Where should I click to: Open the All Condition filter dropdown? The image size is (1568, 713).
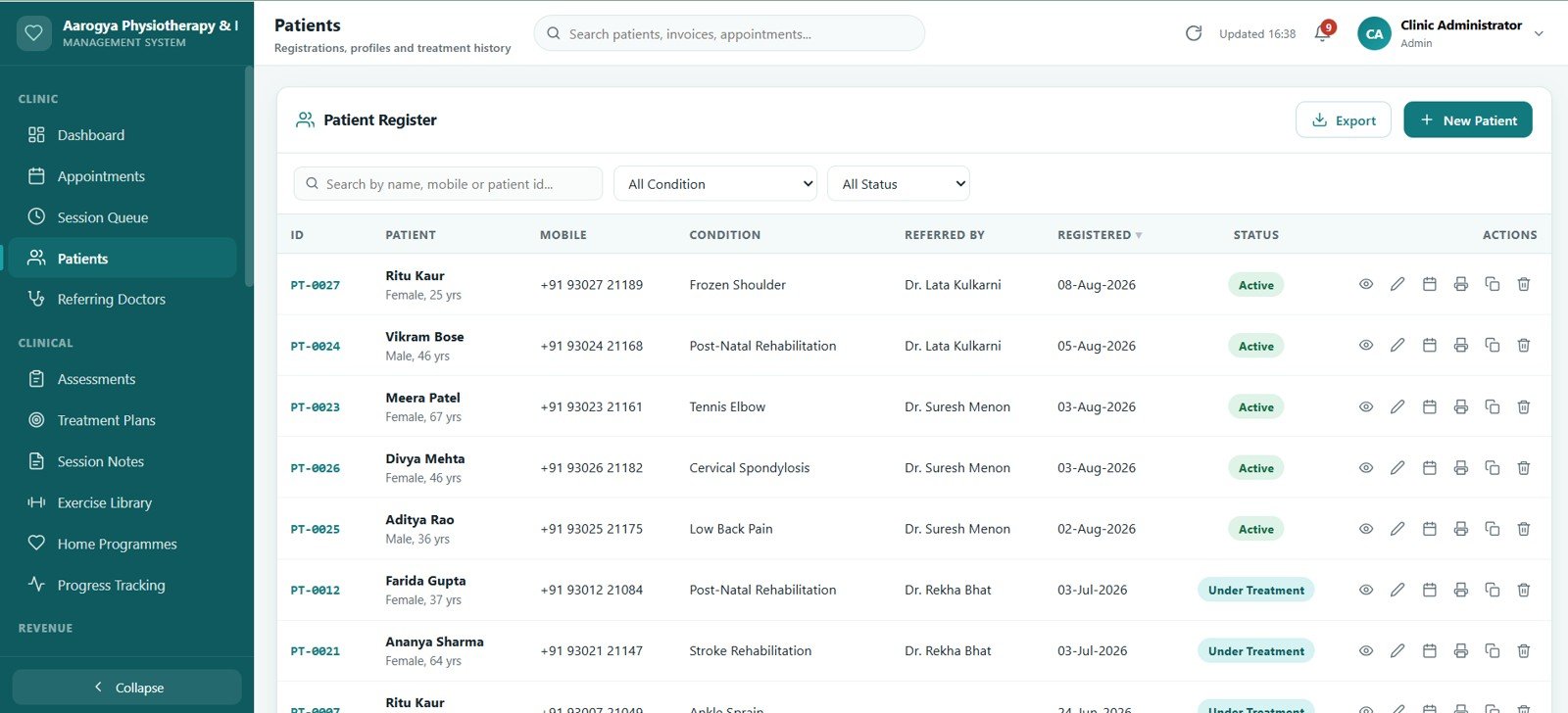715,183
